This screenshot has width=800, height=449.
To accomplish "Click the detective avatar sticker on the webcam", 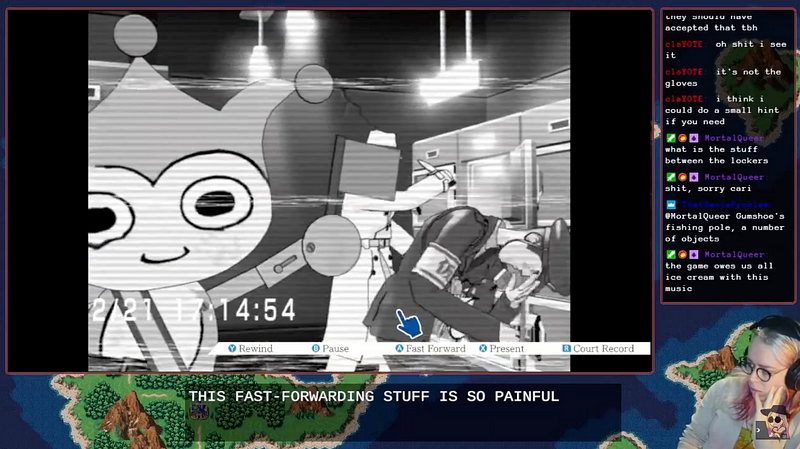I will tap(774, 421).
